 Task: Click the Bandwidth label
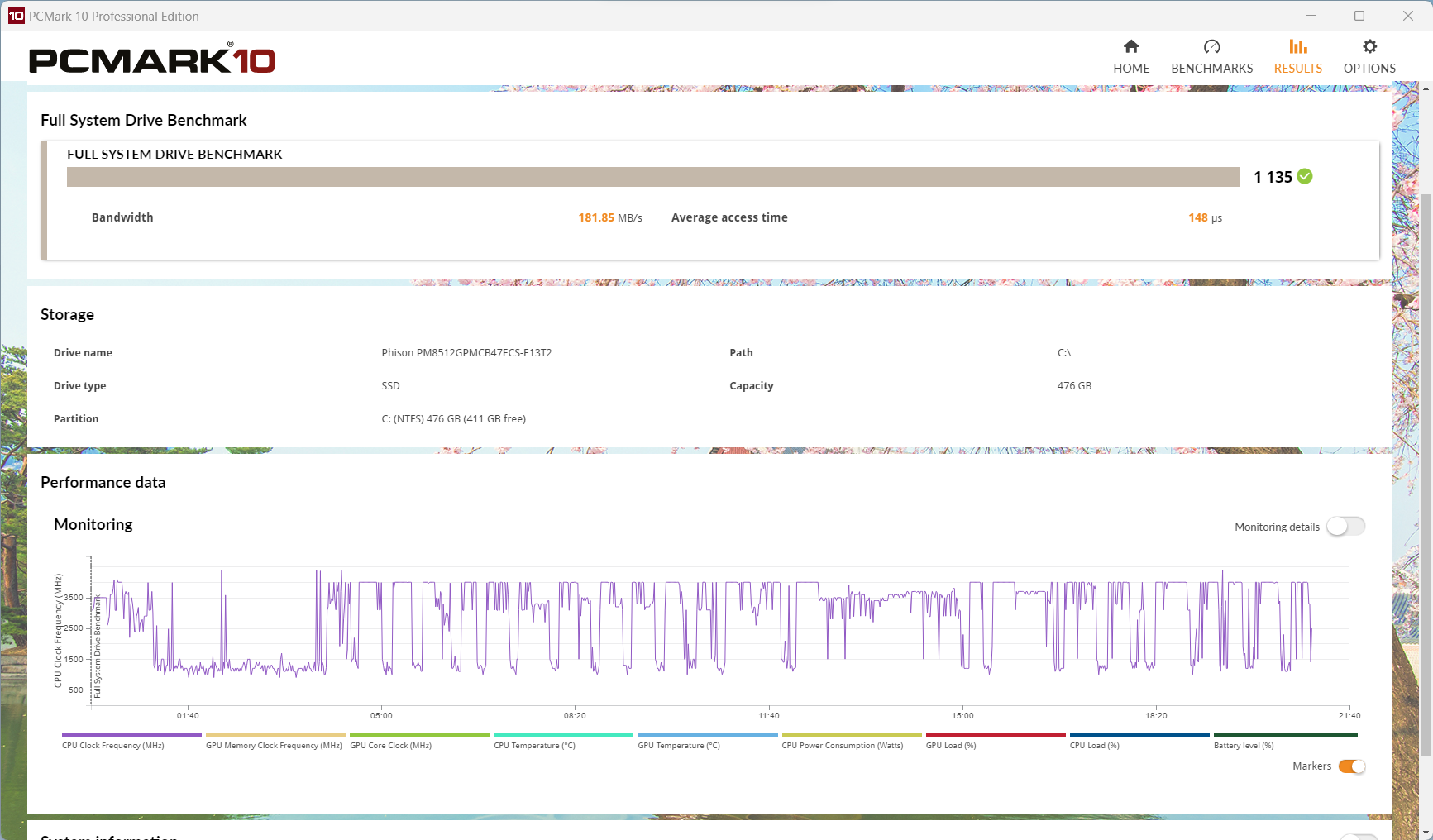(122, 217)
